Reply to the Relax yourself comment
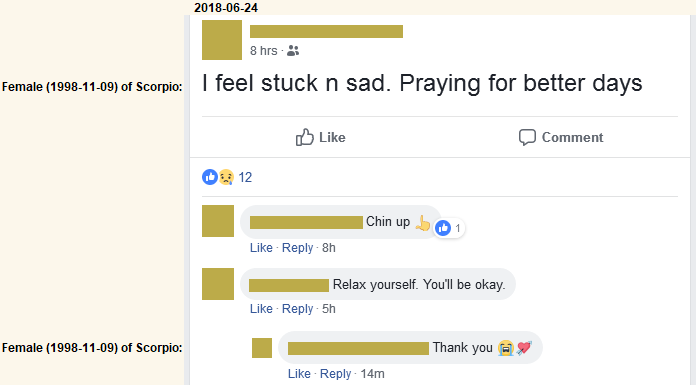The height and width of the screenshot is (385, 696). click(297, 309)
